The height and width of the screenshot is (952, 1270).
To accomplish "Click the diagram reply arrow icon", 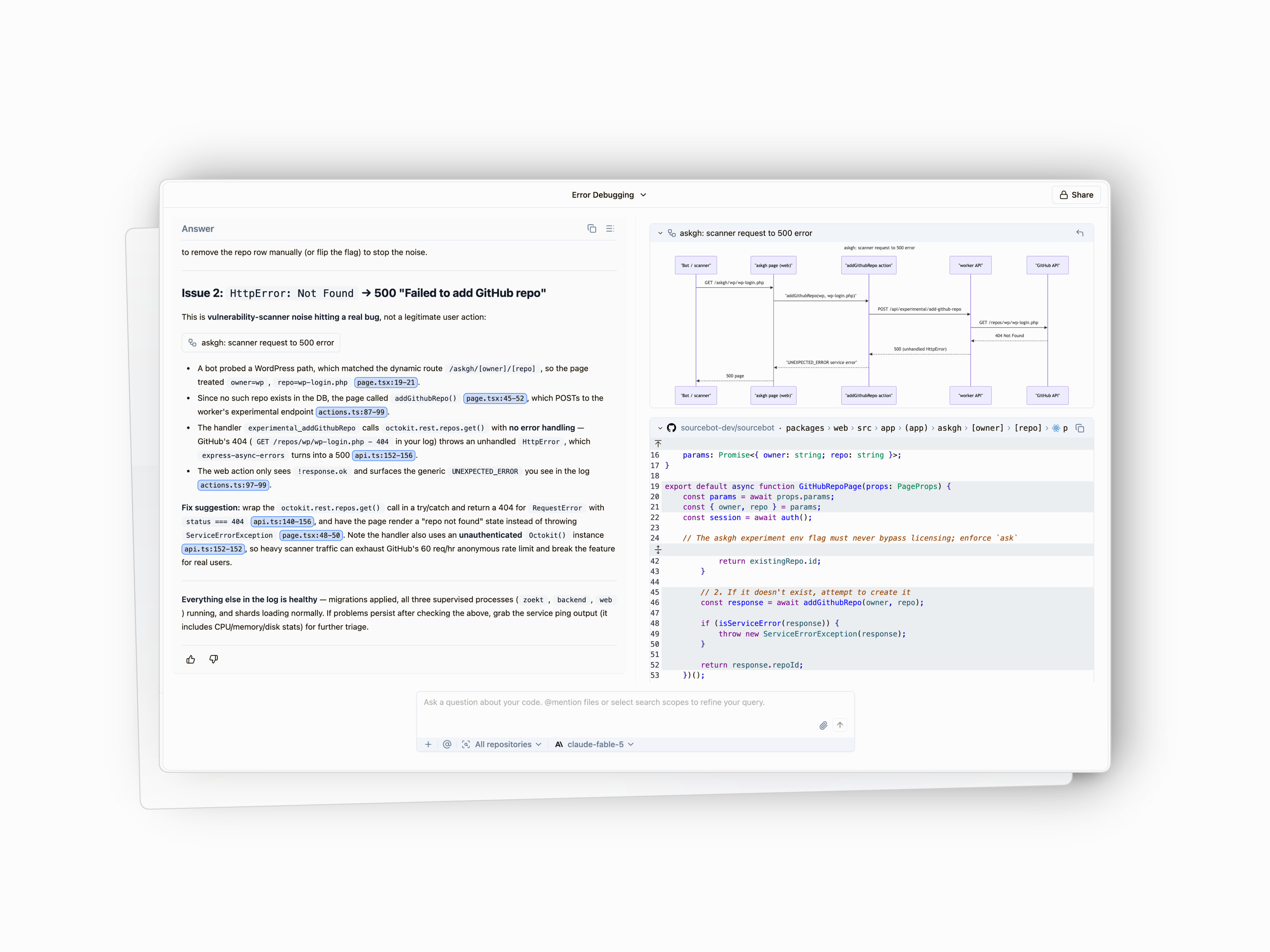I will 1079,233.
